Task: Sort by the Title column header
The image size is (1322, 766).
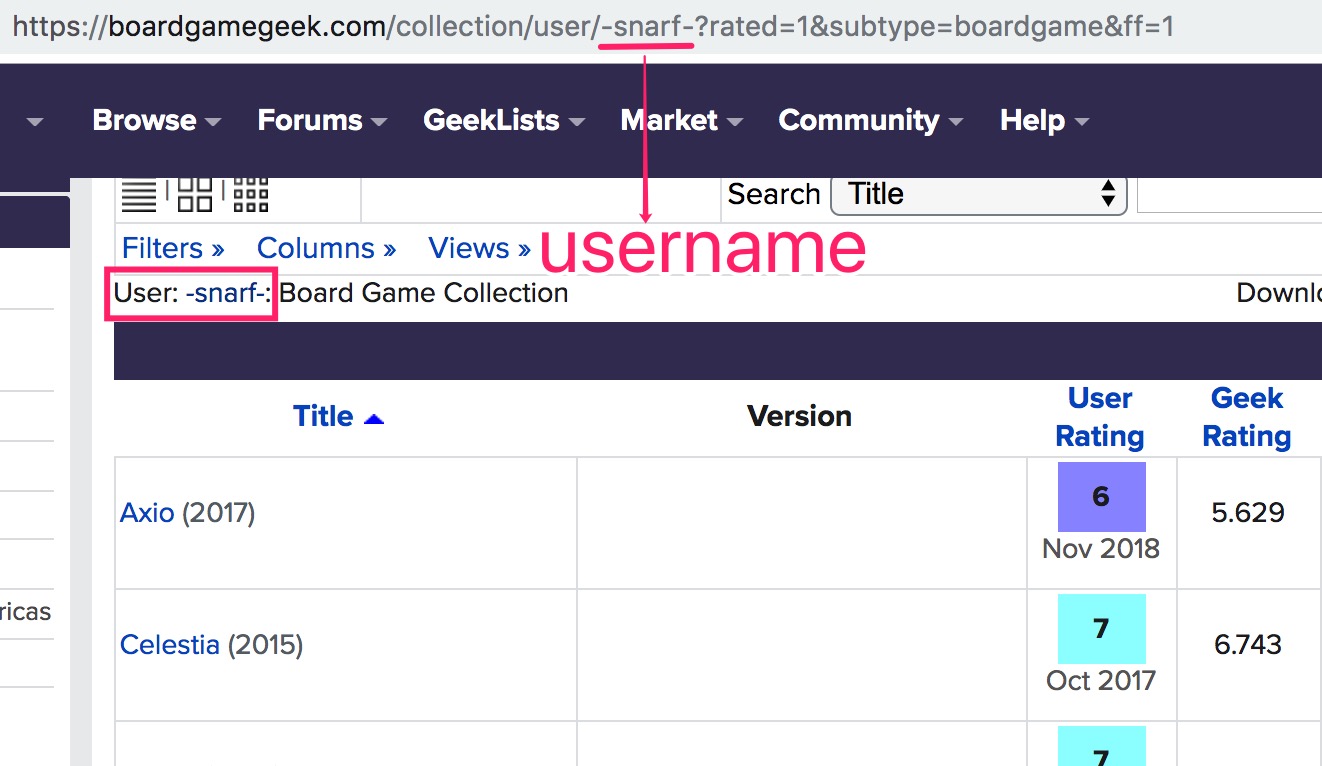Action: [x=323, y=416]
